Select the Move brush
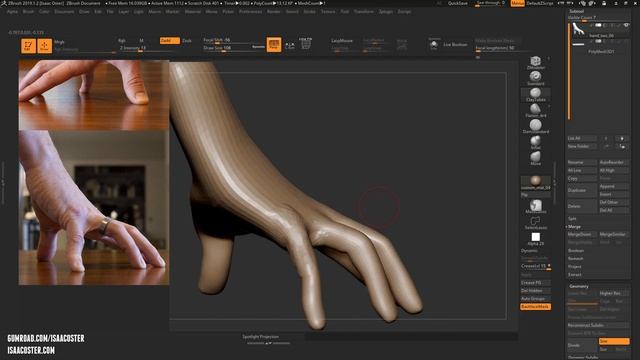 [x=535, y=158]
